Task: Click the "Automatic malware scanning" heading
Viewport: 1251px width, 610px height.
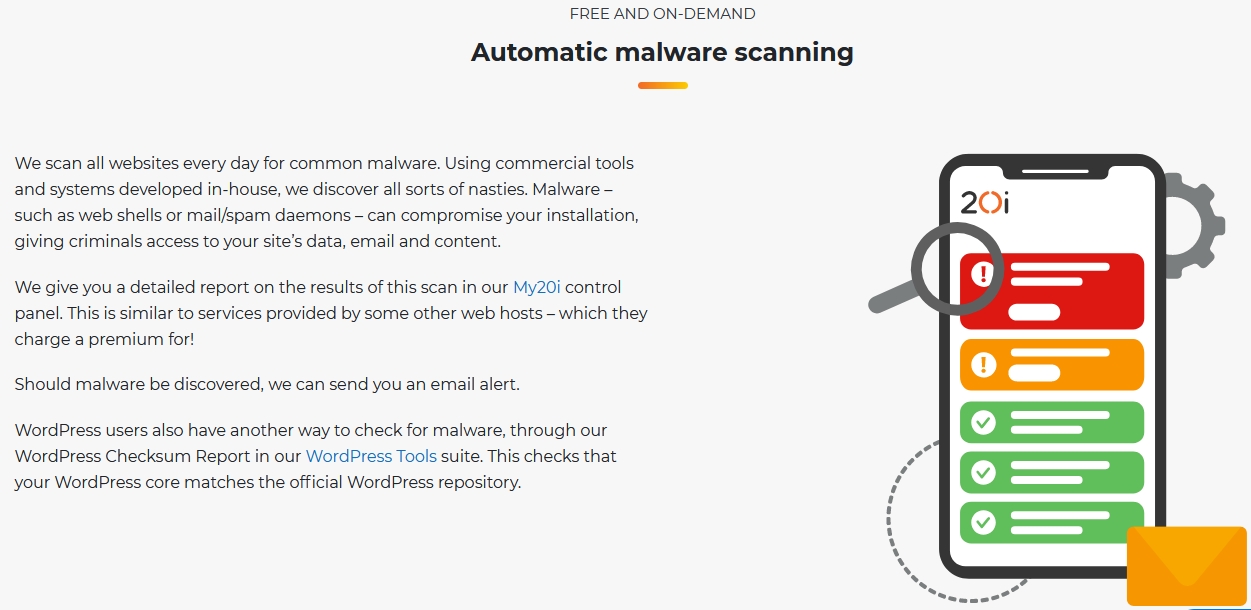Action: pyautogui.click(x=662, y=52)
